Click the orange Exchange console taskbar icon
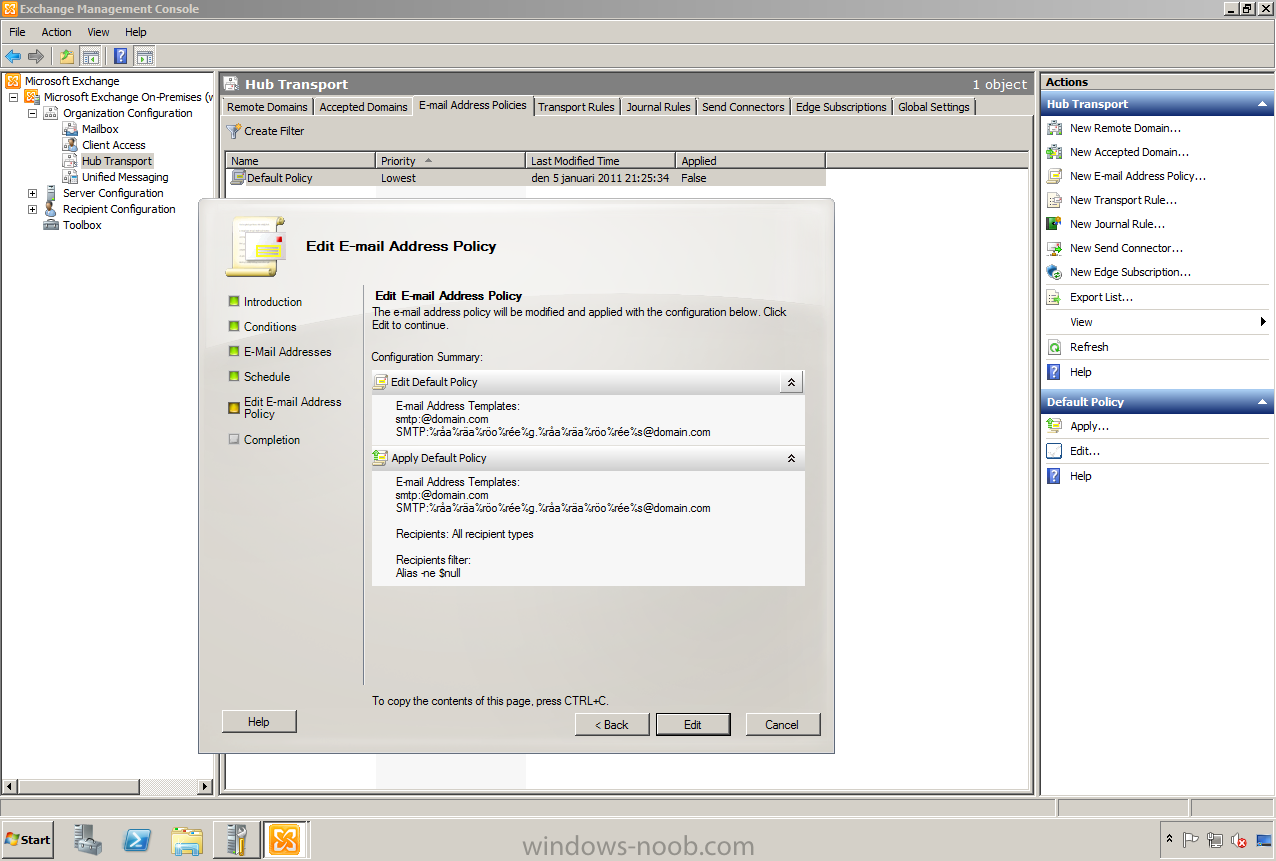Viewport: 1276px width, 861px height. 285,839
